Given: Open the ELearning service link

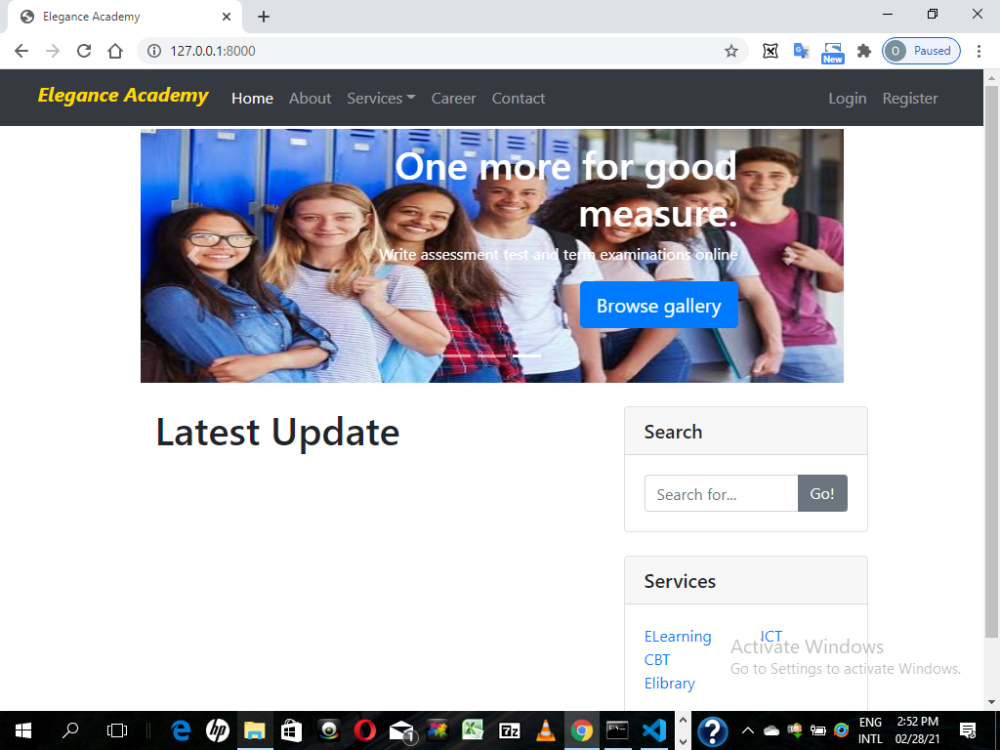Looking at the screenshot, I should tap(678, 636).
